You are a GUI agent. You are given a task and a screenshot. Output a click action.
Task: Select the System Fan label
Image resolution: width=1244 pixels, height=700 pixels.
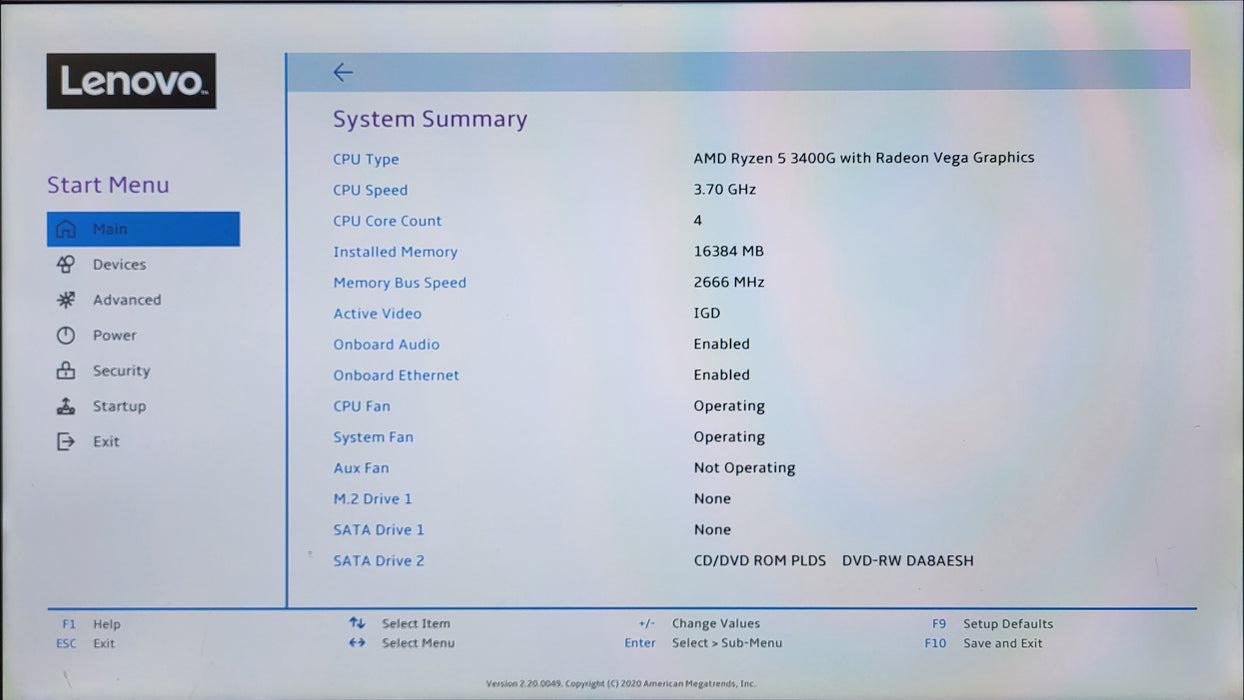[373, 437]
